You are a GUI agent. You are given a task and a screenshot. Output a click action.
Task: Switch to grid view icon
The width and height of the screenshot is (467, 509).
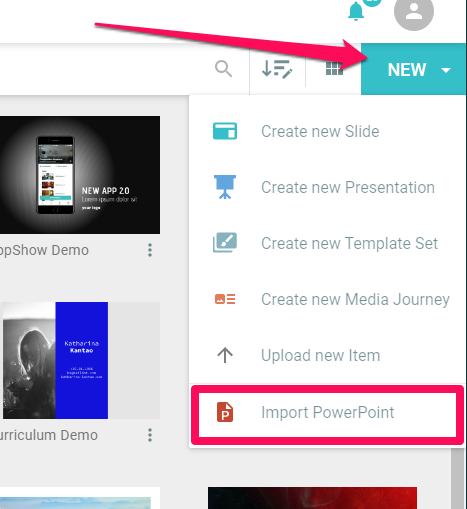pyautogui.click(x=334, y=69)
